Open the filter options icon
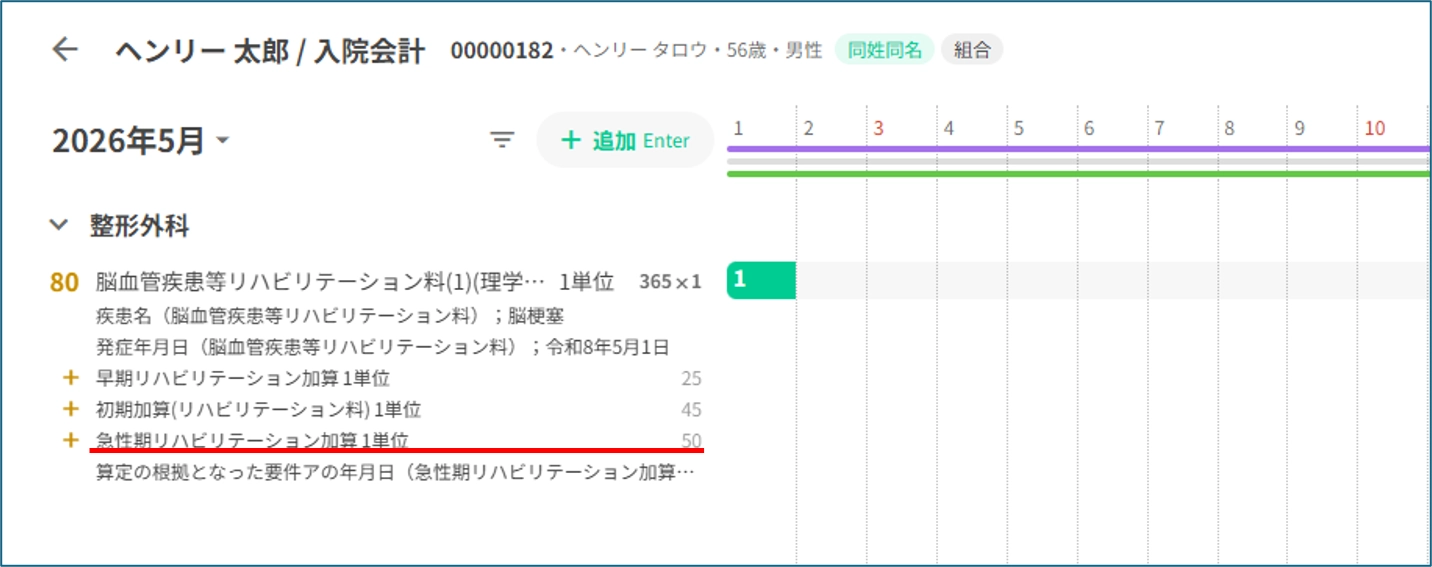 502,140
